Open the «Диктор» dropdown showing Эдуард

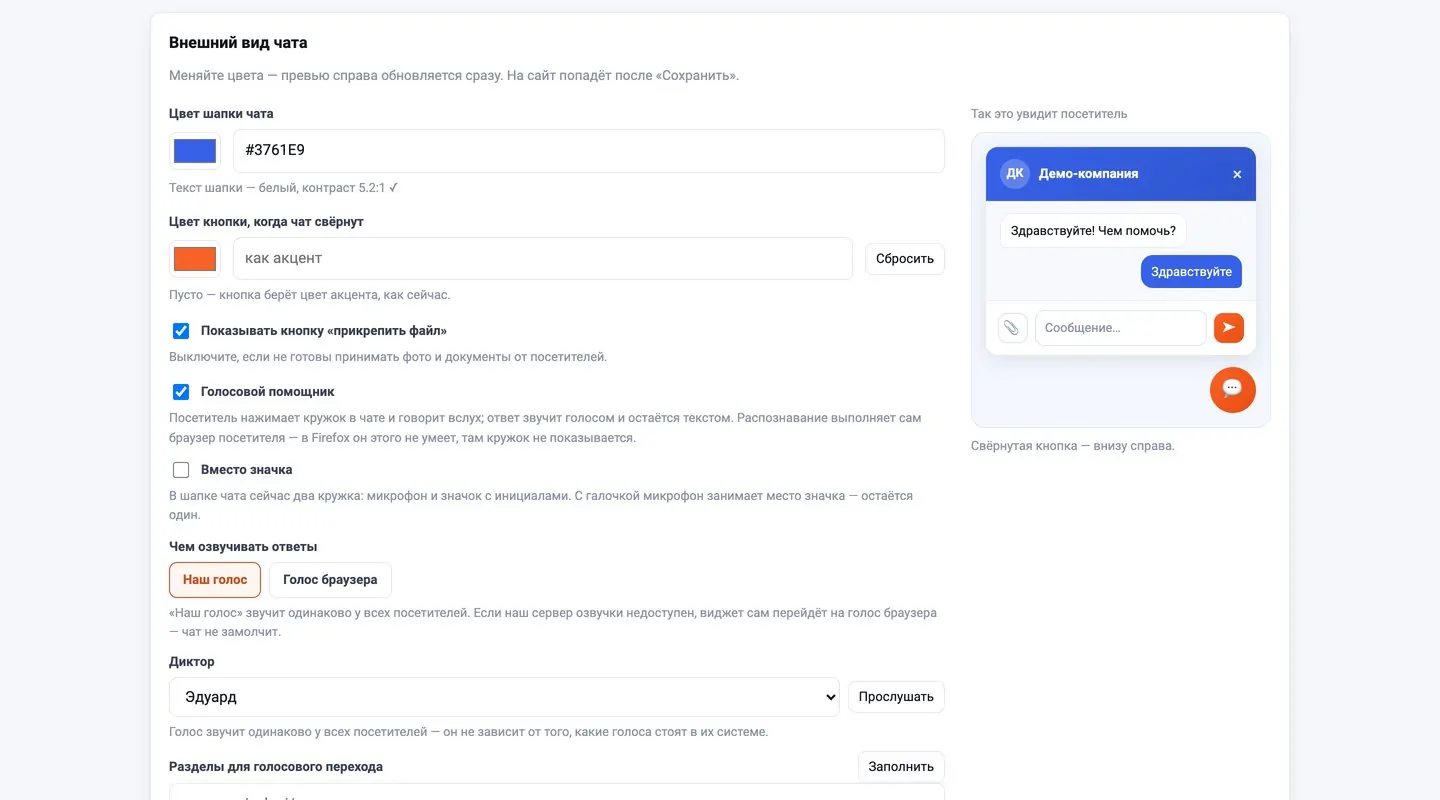(505, 697)
